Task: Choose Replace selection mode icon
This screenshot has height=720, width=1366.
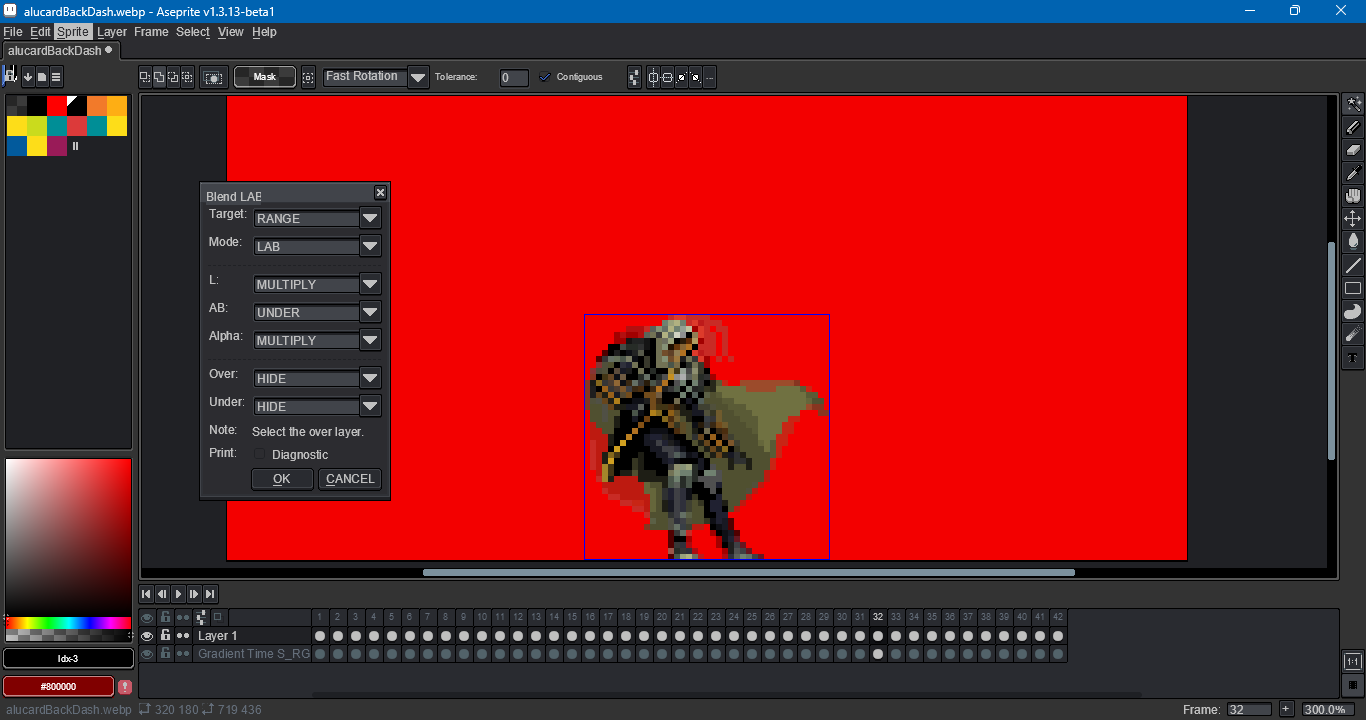Action: click(145, 76)
